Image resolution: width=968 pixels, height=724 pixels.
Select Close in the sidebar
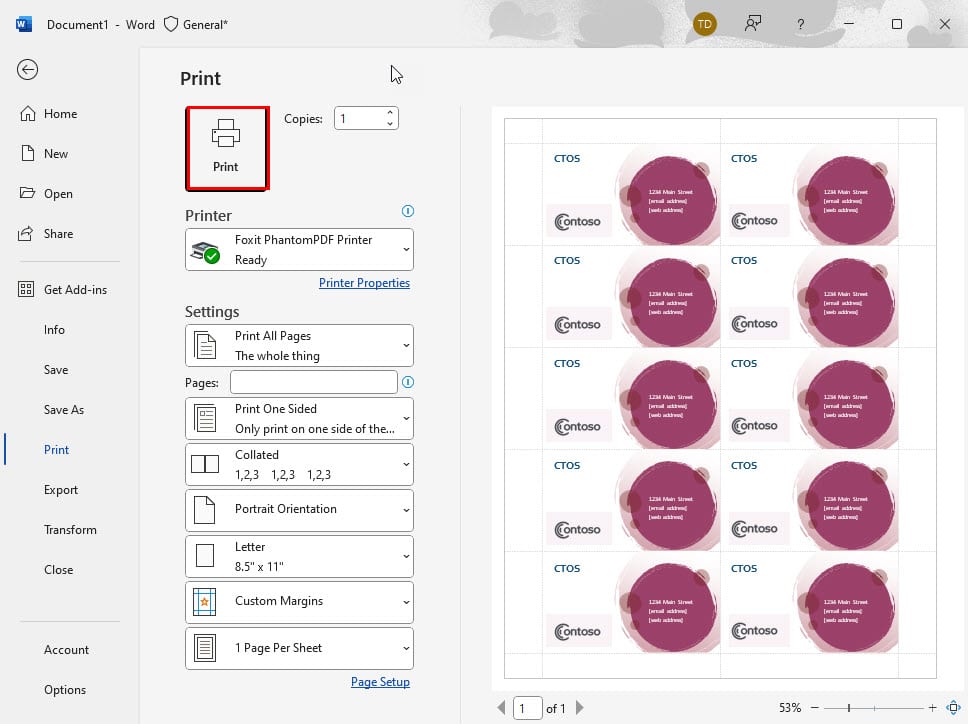[59, 570]
